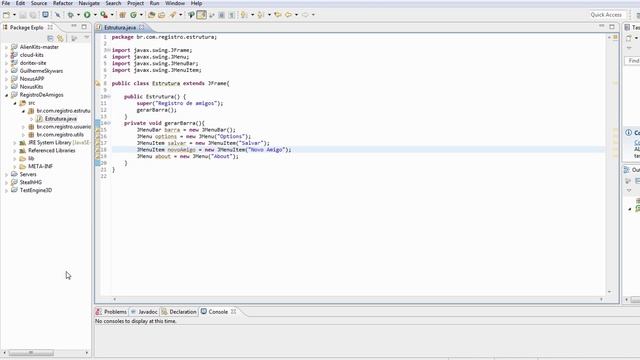Click the Back navigation arrow icon
Screen dimensions: 640x360
point(288,15)
